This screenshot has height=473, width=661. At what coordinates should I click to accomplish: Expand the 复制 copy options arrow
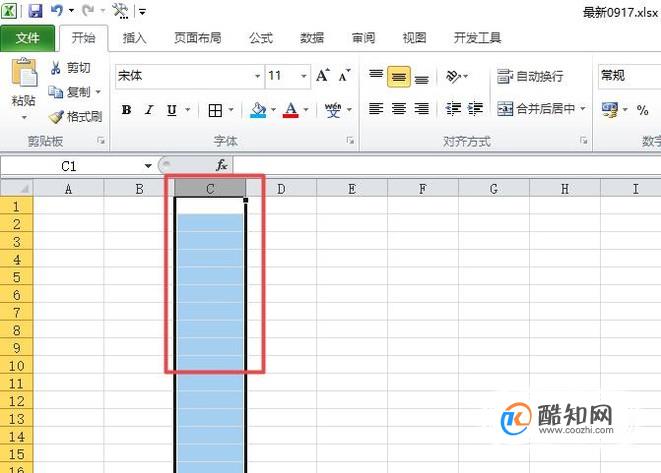pyautogui.click(x=98, y=91)
